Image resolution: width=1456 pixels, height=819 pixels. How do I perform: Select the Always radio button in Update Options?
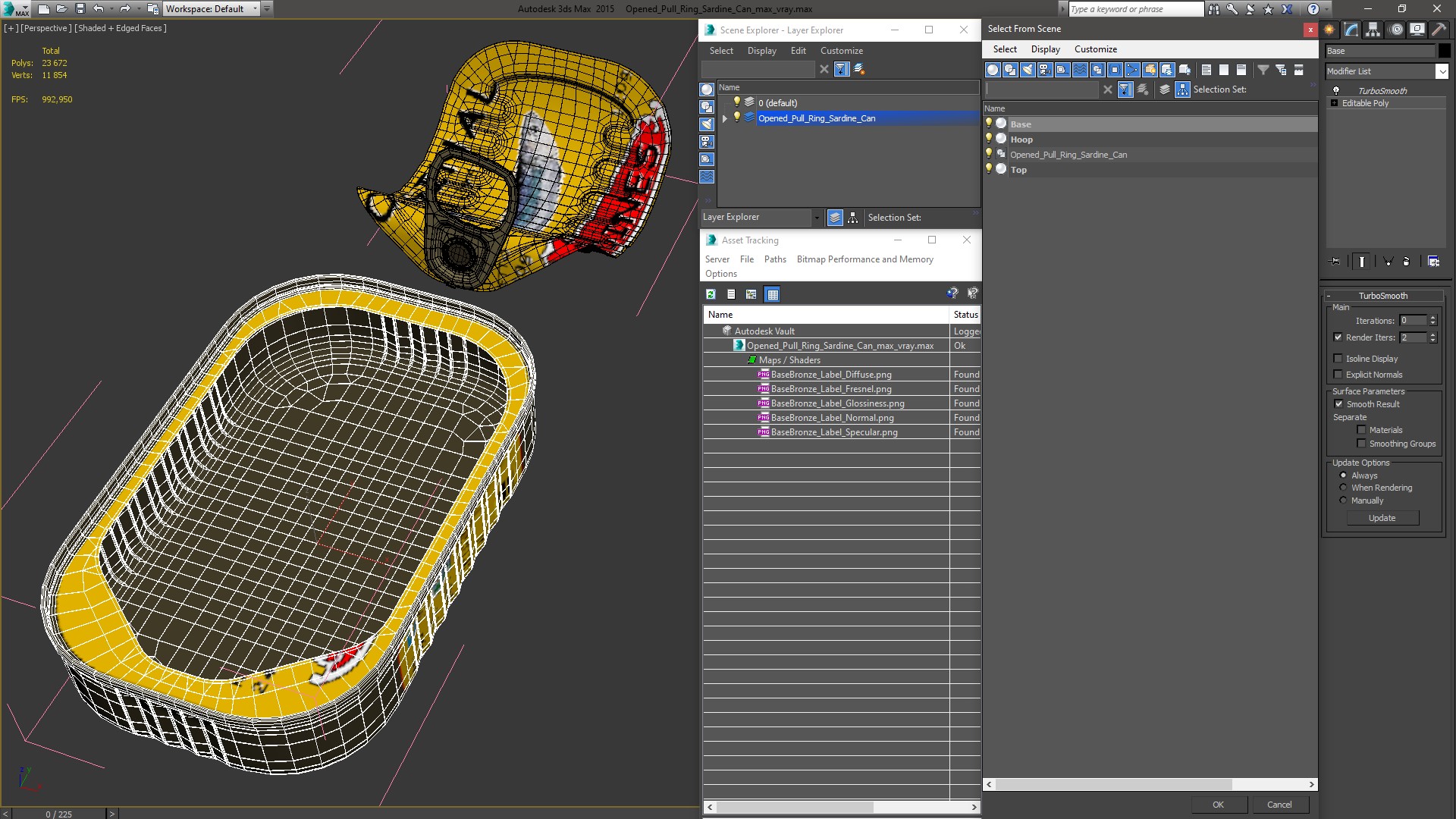[x=1343, y=475]
